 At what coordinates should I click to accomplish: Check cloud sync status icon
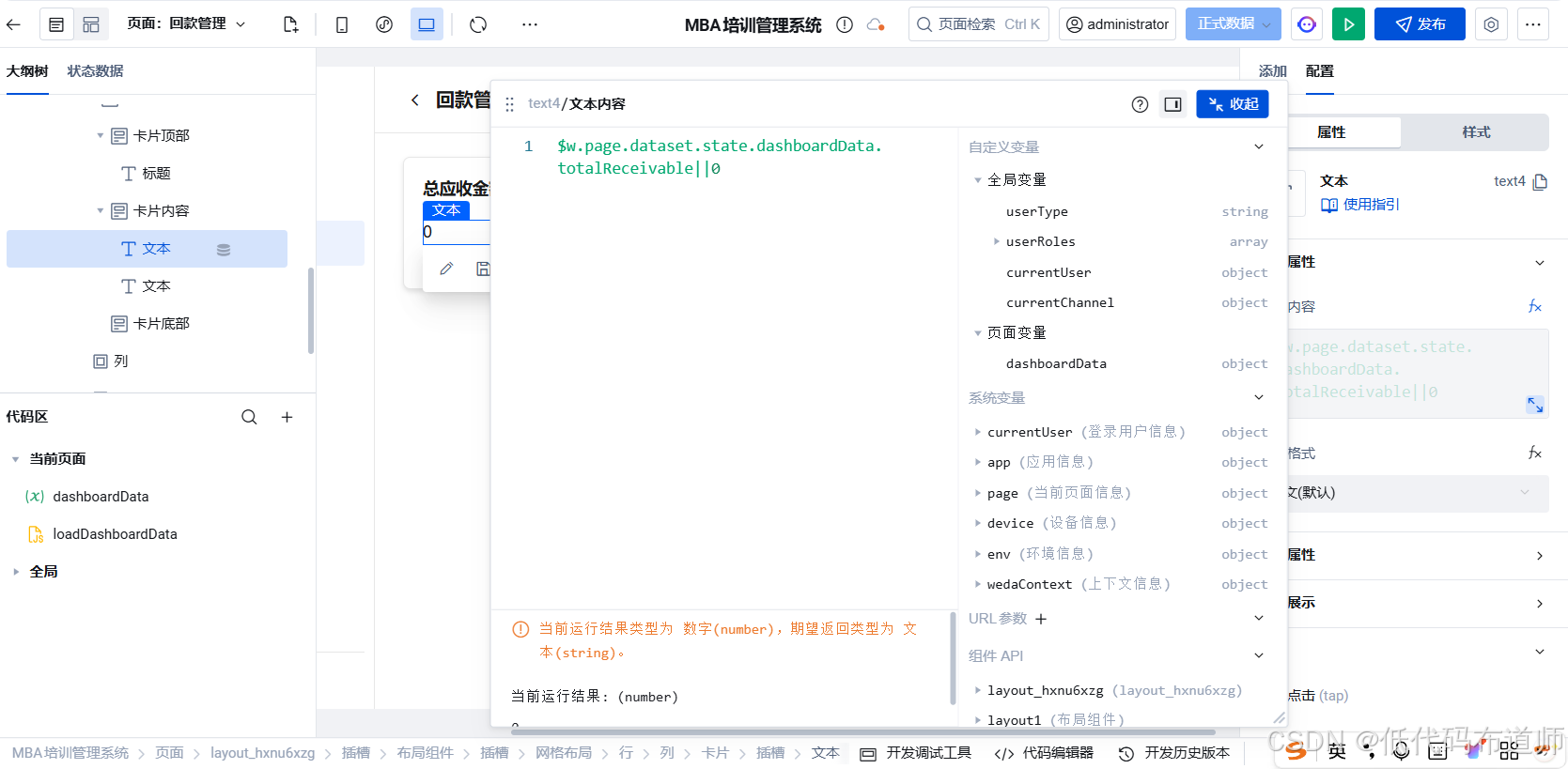click(x=876, y=24)
